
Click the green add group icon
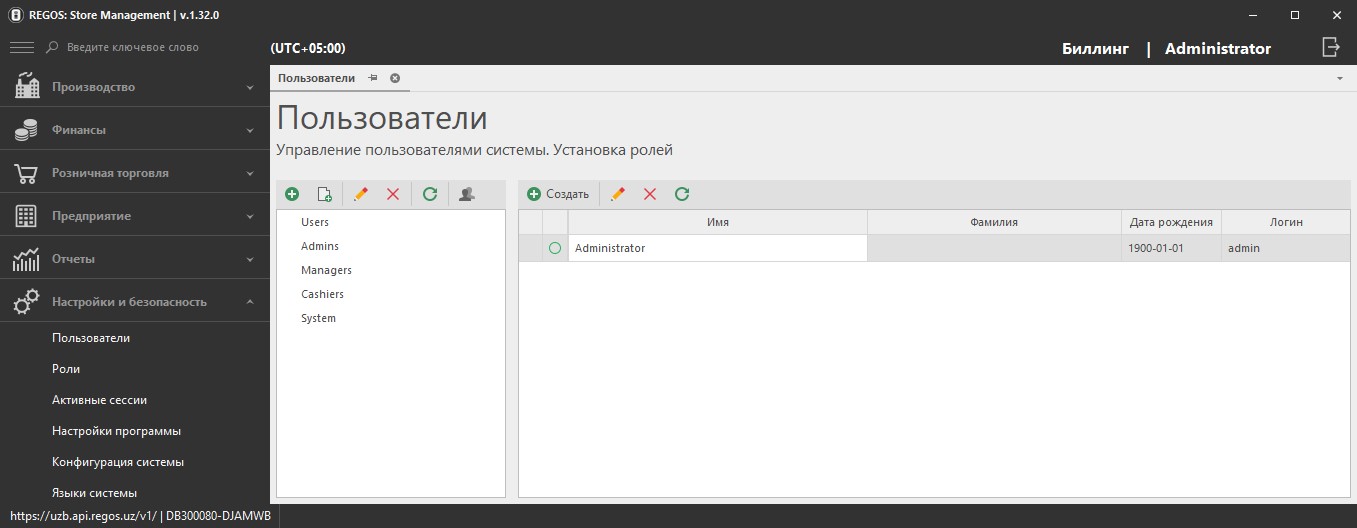pyautogui.click(x=292, y=194)
